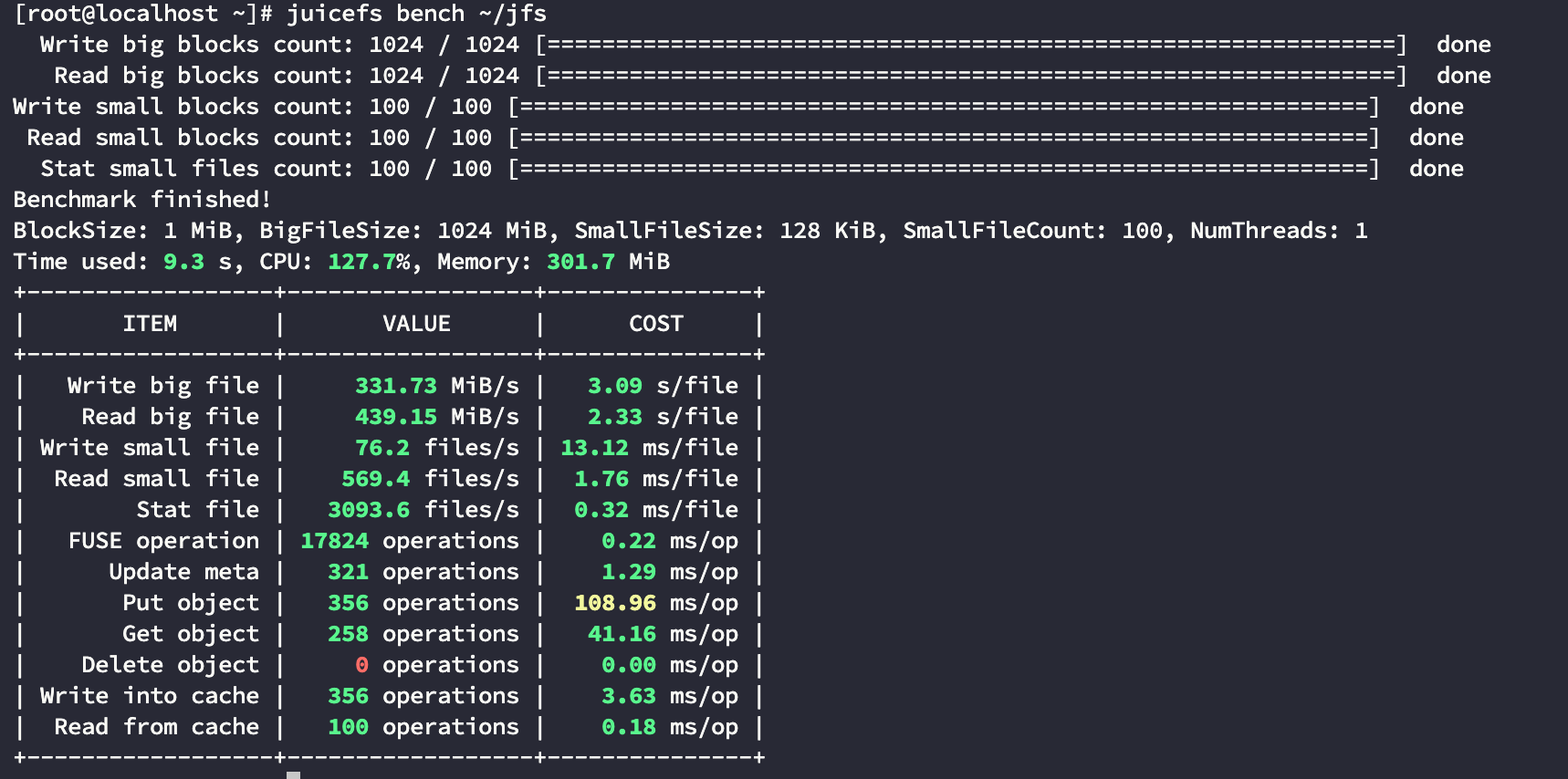
Task: Click the Read big file speed 439.15
Action: [x=395, y=417]
